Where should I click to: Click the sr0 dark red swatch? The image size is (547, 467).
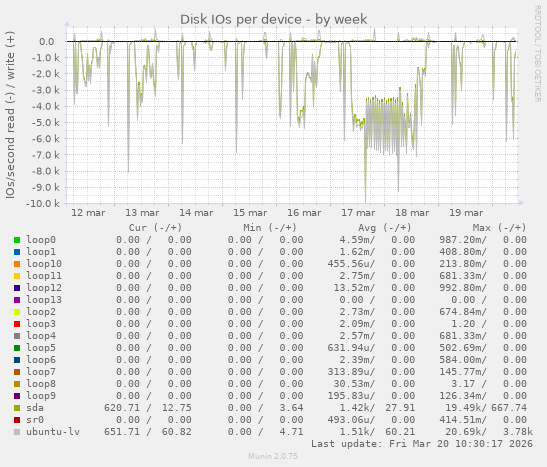coord(17,420)
